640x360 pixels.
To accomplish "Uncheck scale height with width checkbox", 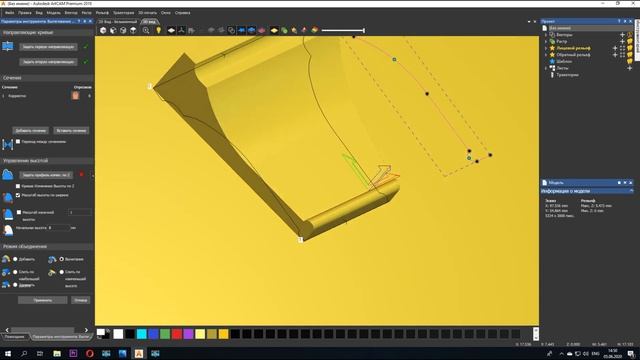I will coord(18,195).
